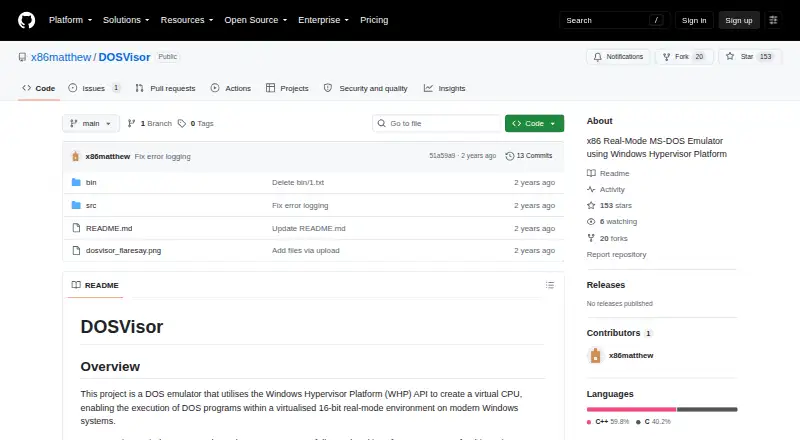Expand the Enterprise menu
The height and width of the screenshot is (440, 800).
(x=323, y=20)
